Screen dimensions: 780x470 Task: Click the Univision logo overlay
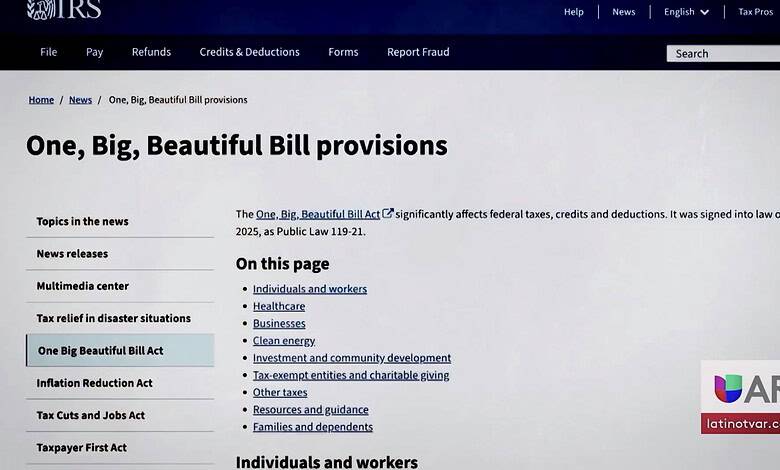(727, 388)
